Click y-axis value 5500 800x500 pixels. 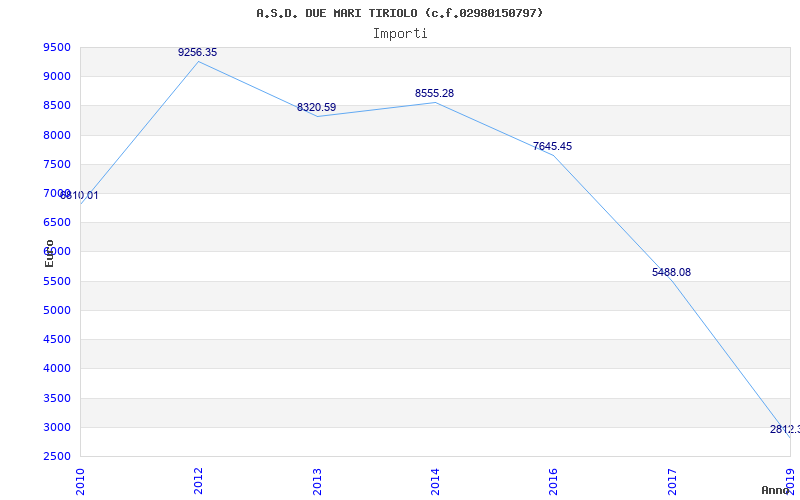click(x=57, y=281)
